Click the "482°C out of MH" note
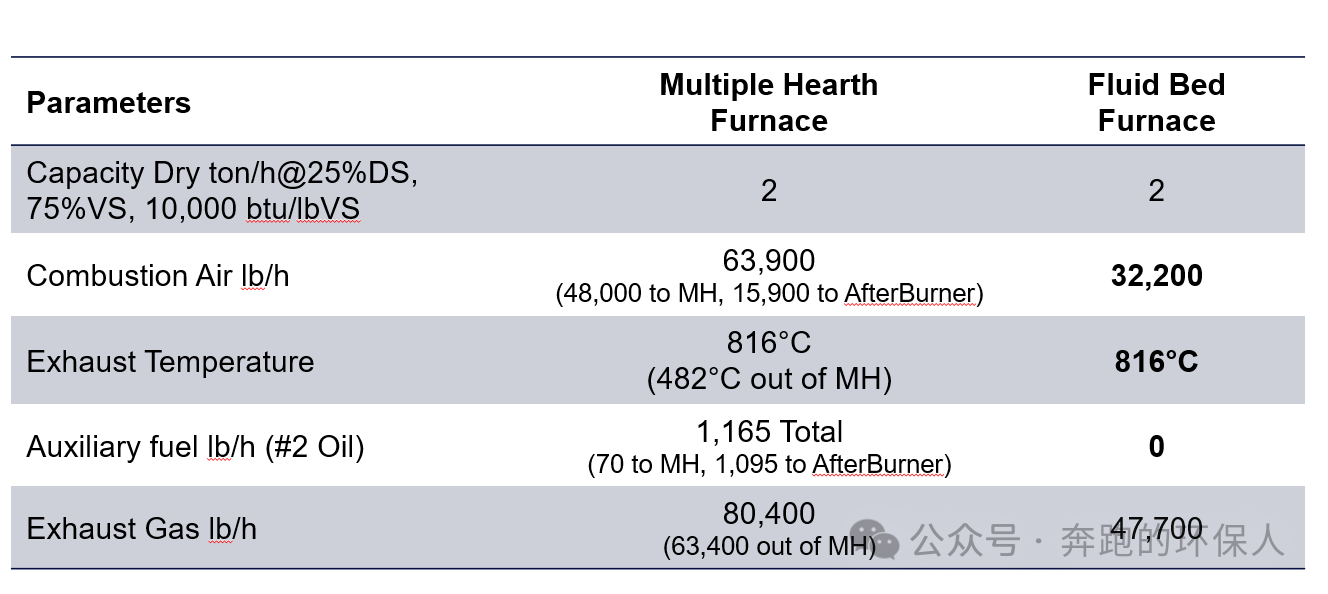The height and width of the screenshot is (594, 1328). [768, 380]
